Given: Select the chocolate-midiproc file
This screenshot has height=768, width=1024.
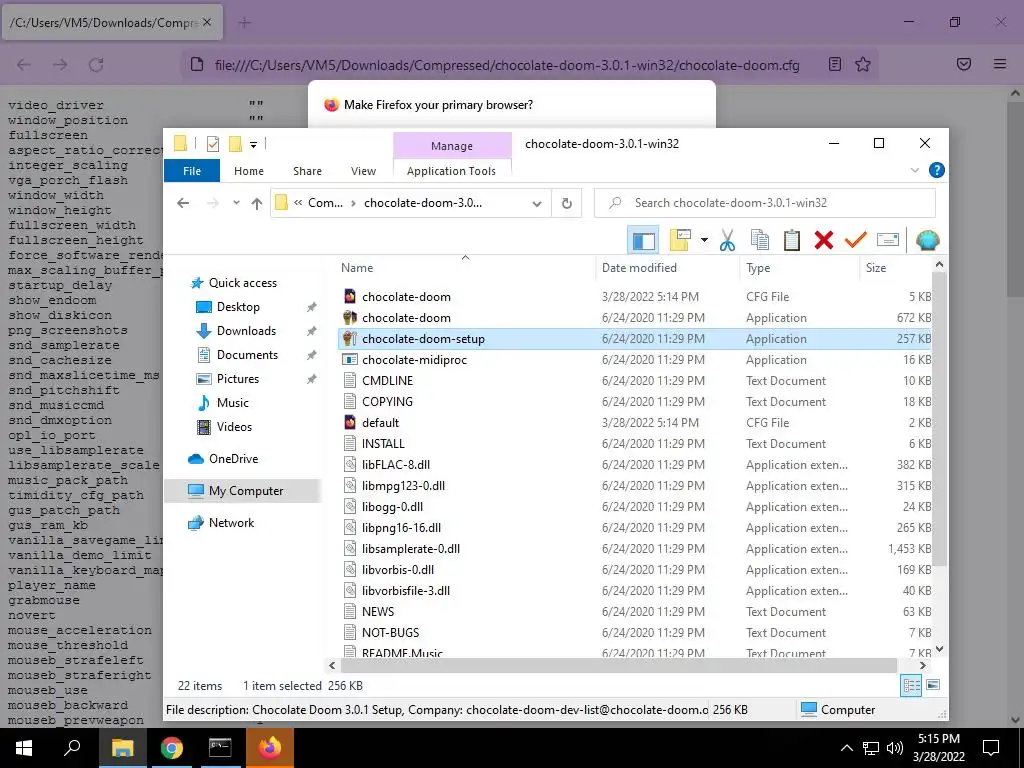Looking at the screenshot, I should tap(637, 360).
